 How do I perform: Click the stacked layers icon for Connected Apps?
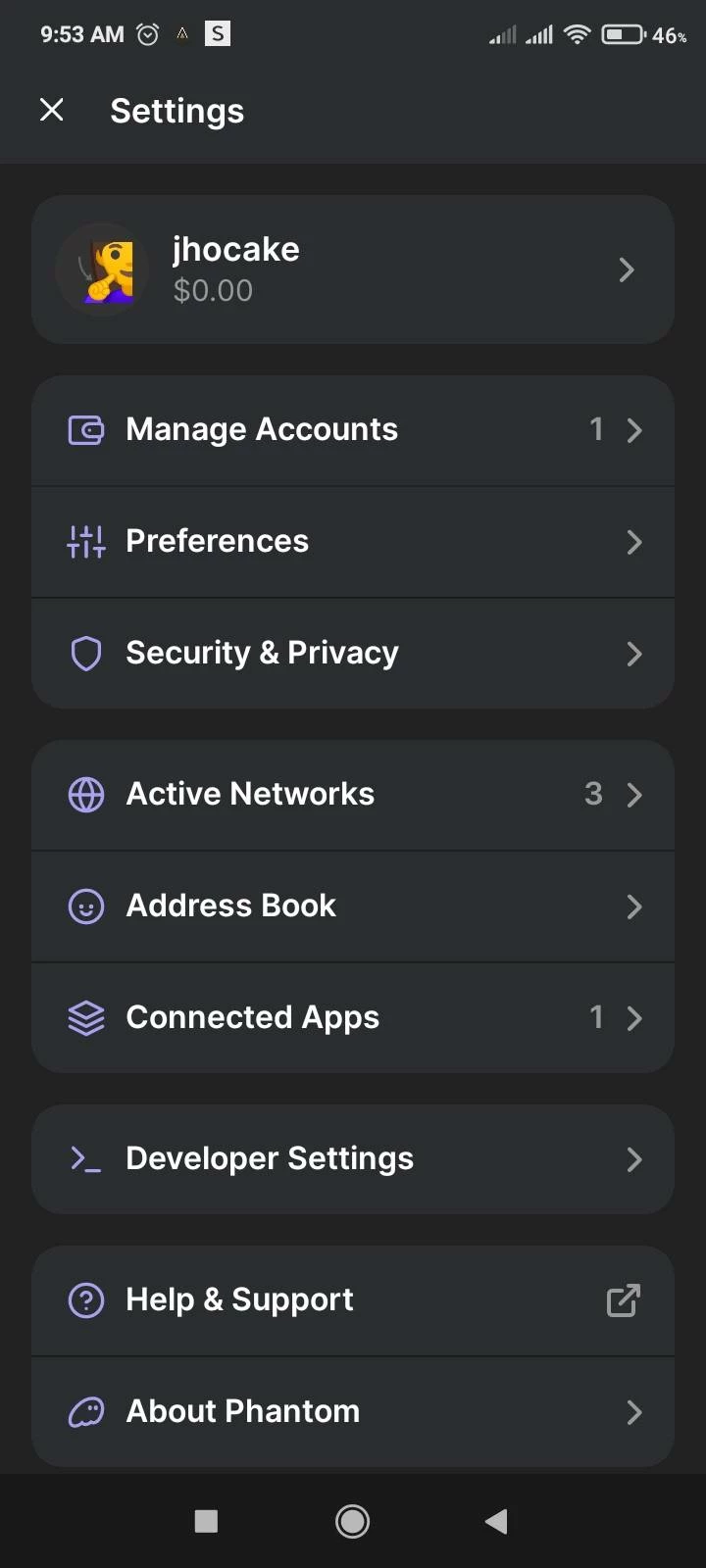(86, 1017)
